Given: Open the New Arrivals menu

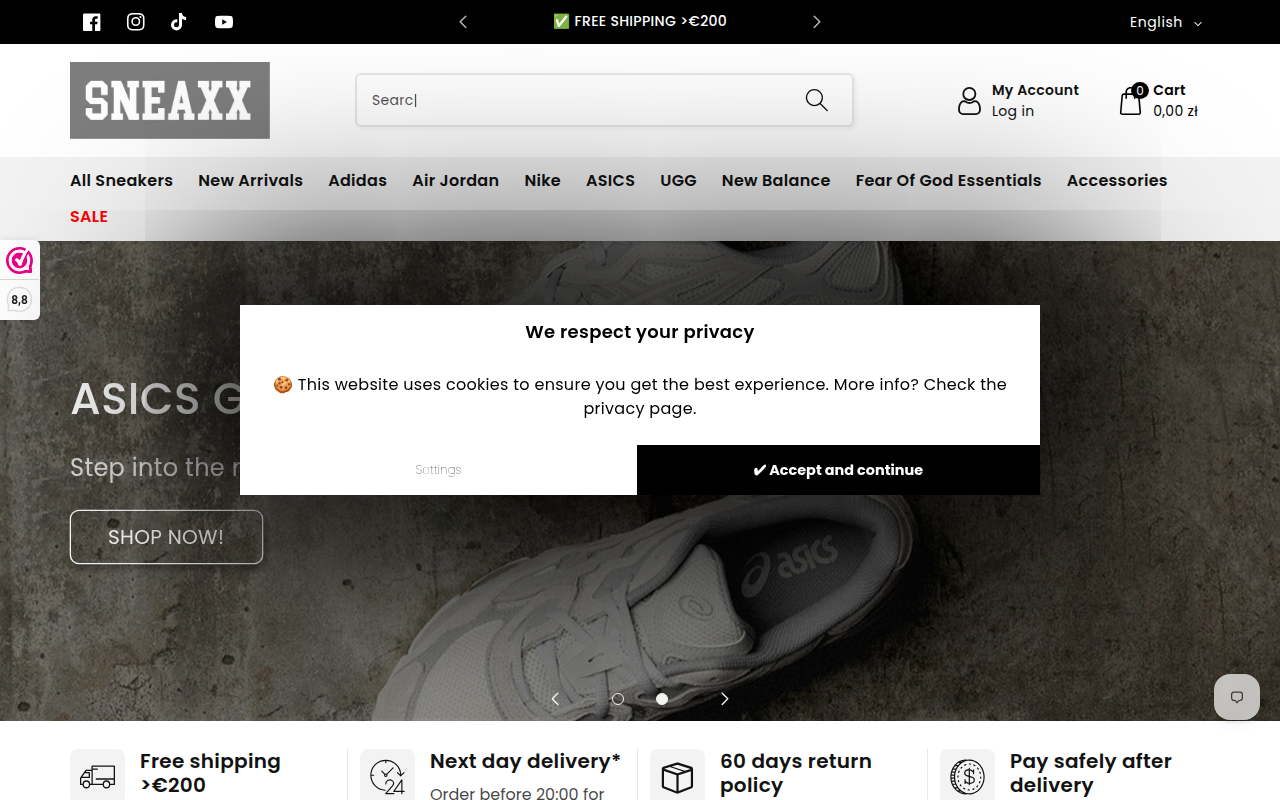Looking at the screenshot, I should [x=250, y=181].
